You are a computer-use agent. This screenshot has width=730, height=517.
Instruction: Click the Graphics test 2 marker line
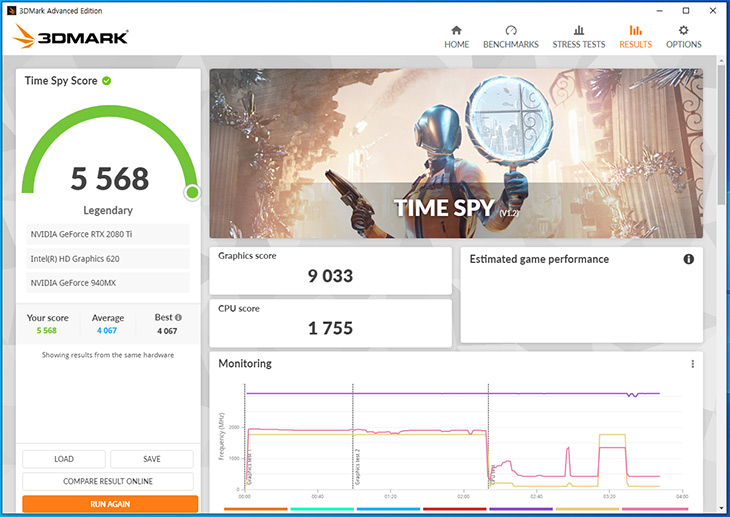(353, 436)
